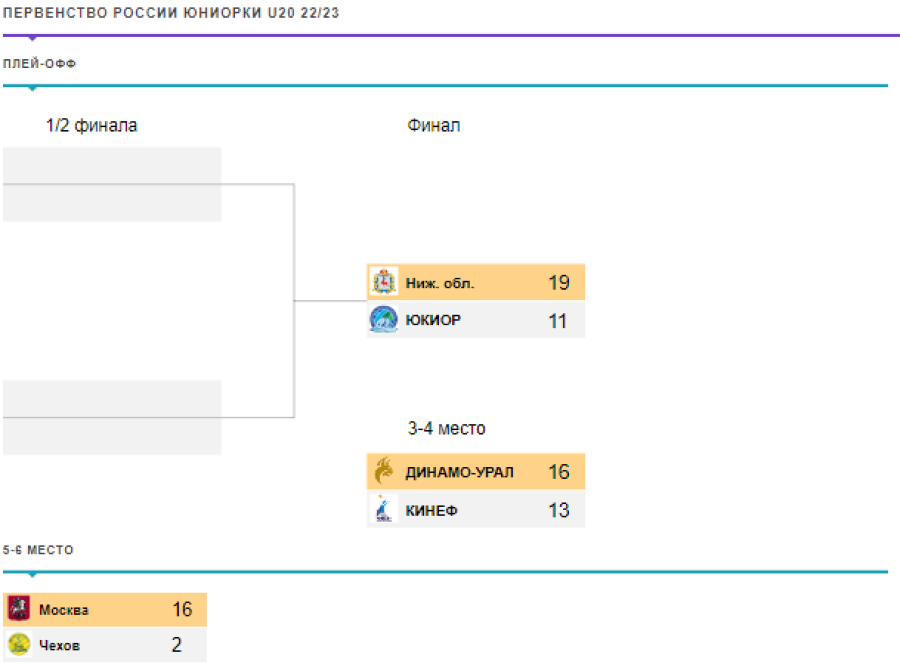Screen dimensions: 900x671
Task: Click ЮКИОР's score of 11
Action: pyautogui.click(x=557, y=321)
